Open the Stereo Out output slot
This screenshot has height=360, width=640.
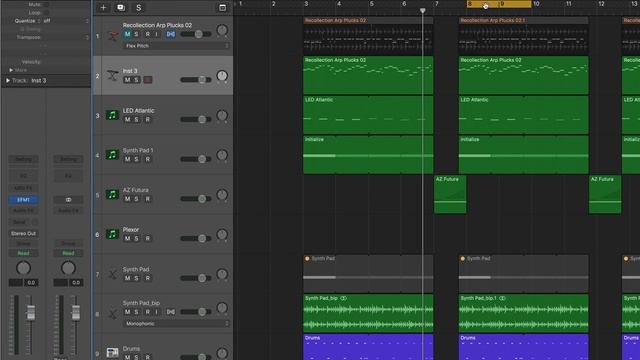pos(23,233)
